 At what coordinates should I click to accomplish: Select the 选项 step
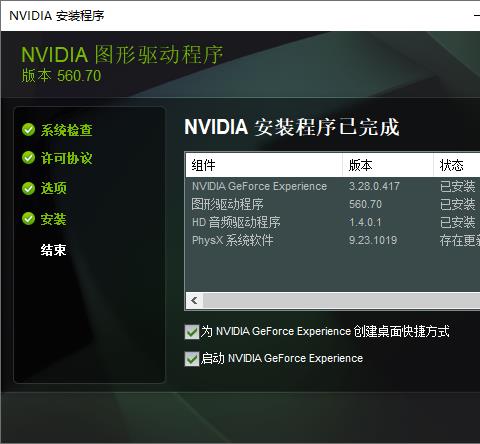(x=54, y=188)
